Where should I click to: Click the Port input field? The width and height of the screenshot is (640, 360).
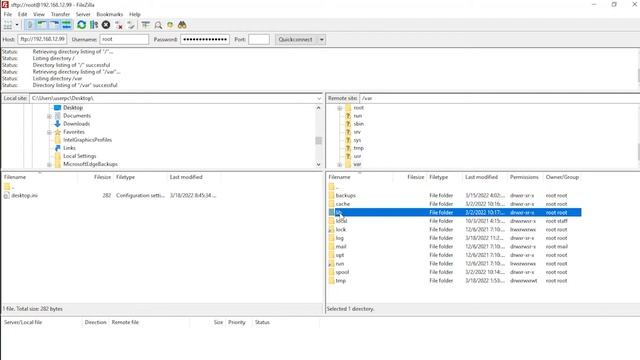259,40
